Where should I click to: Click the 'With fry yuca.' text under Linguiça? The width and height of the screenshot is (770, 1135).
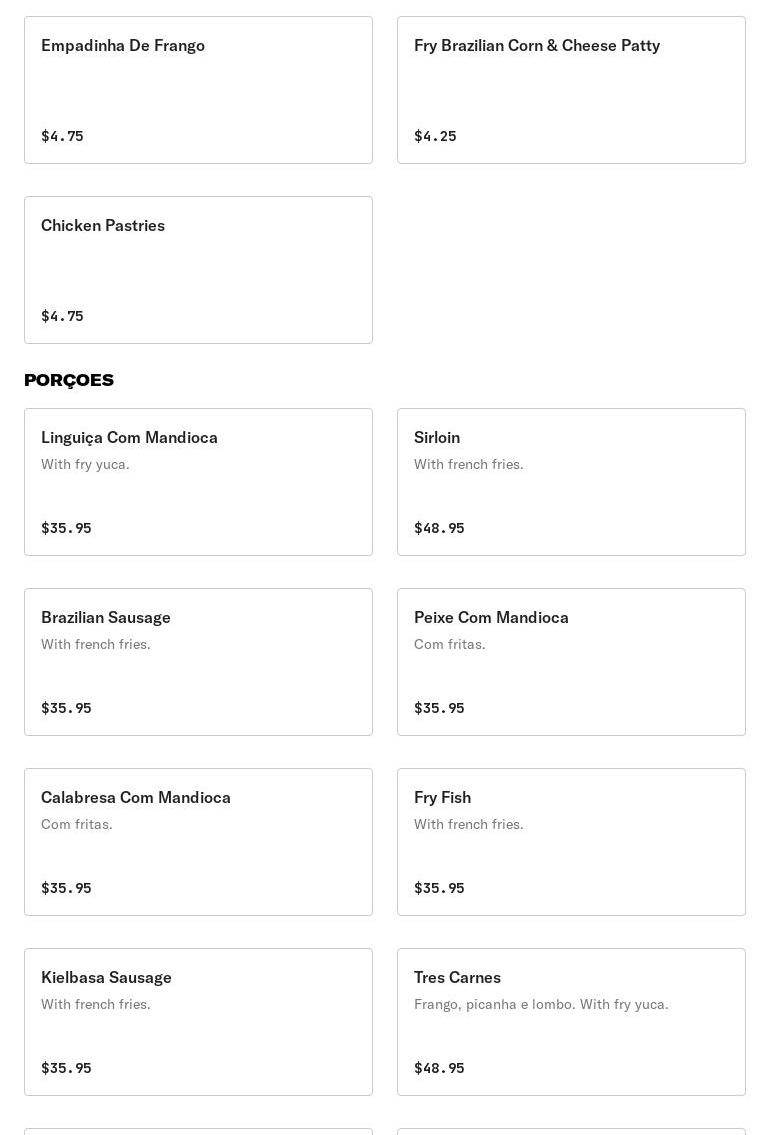pos(85,464)
